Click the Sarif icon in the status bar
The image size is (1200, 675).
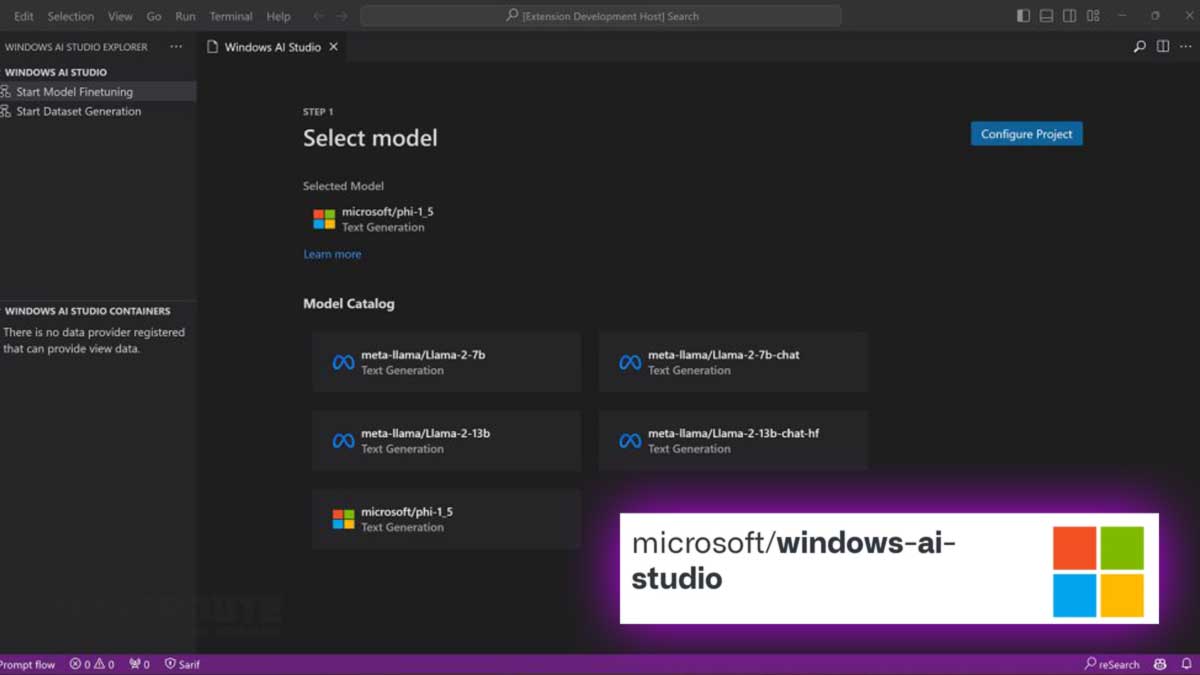(182, 664)
